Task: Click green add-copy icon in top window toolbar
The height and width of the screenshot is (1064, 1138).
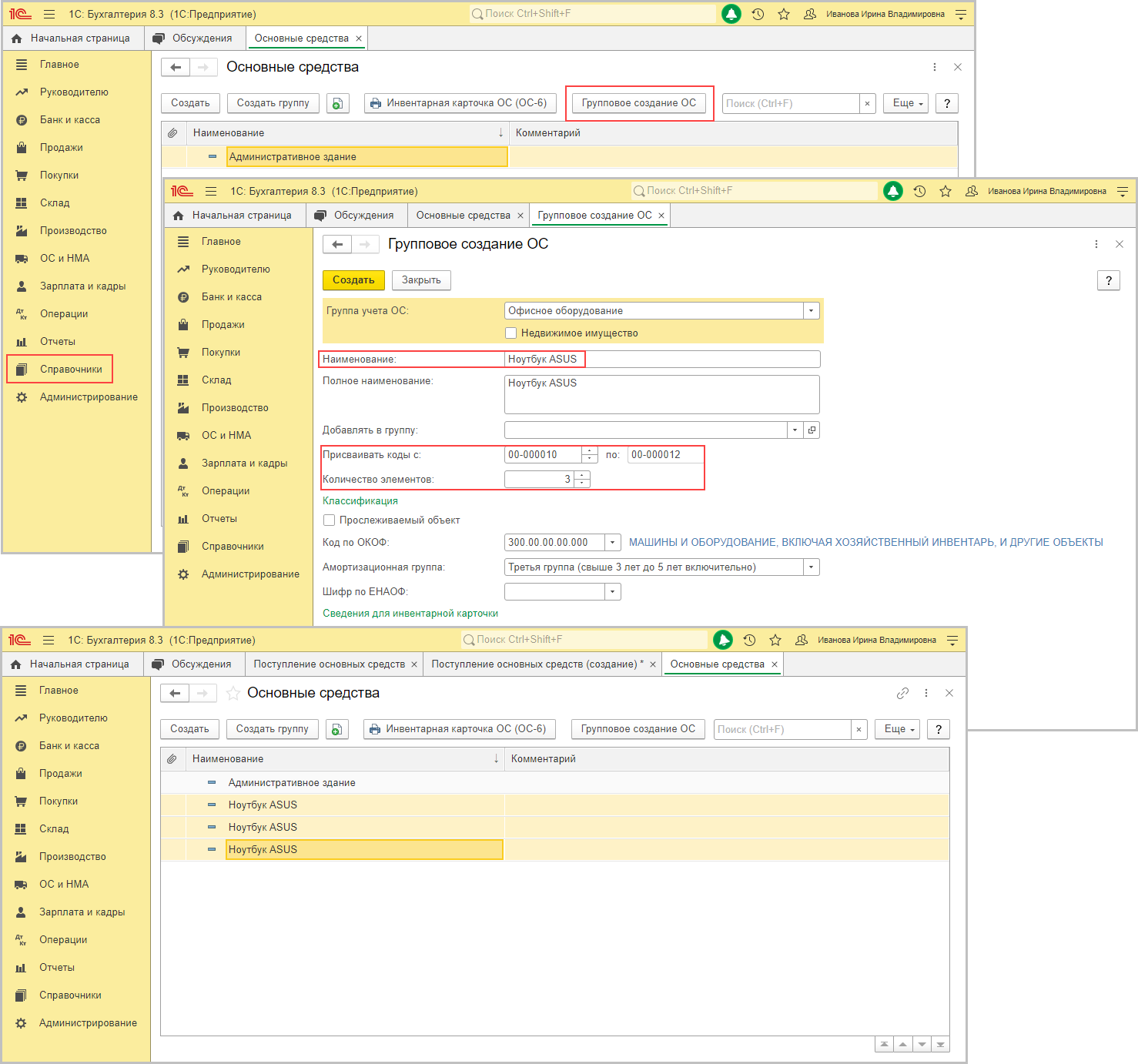Action: 338,103
